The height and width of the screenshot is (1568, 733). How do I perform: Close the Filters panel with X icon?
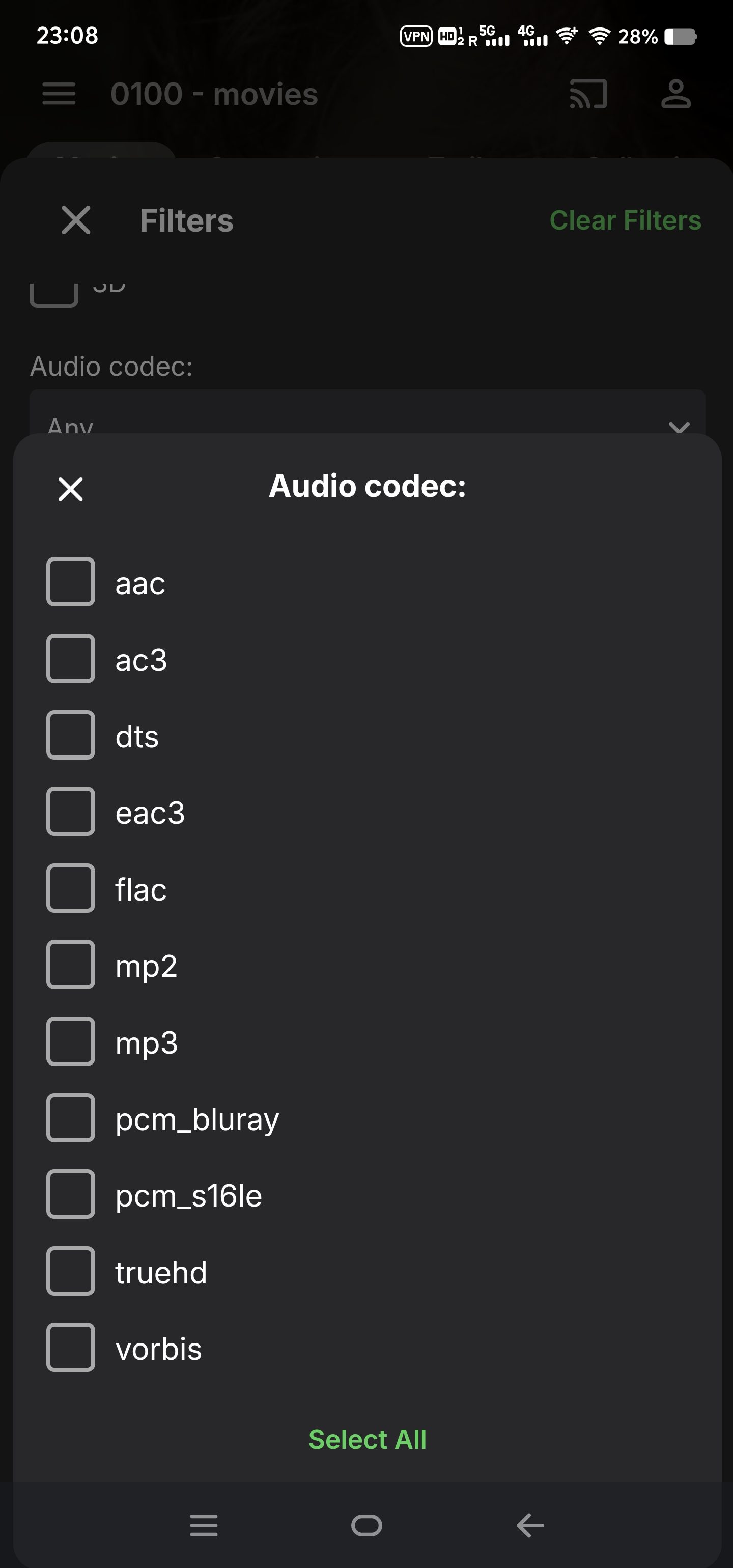[x=76, y=220]
